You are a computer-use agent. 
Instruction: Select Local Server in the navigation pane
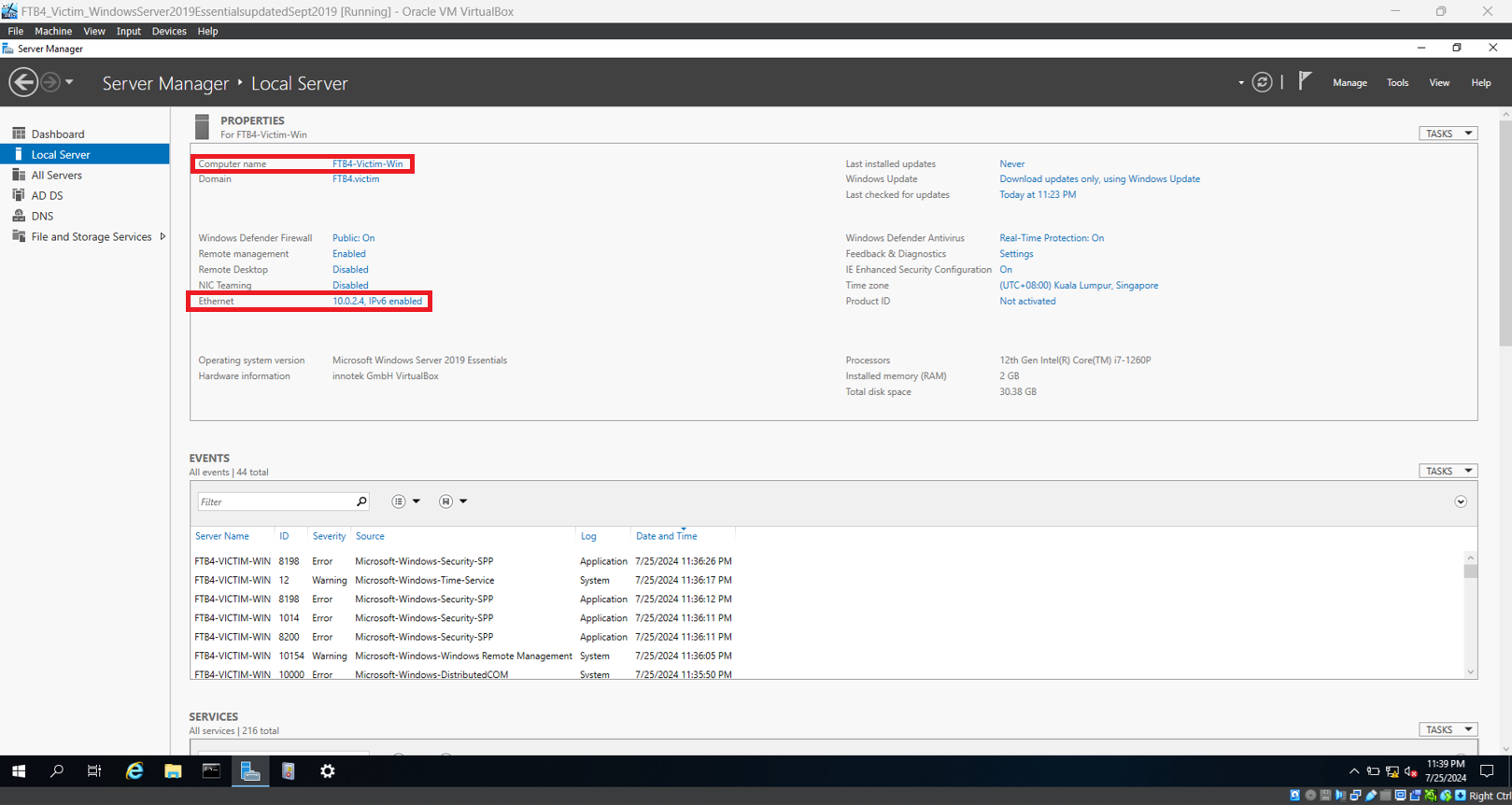coord(84,154)
